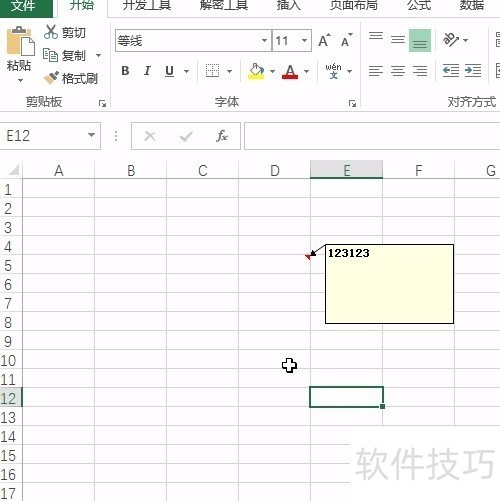The image size is (500, 501).
Task: Open the 文件 tab
Action: point(23,5)
